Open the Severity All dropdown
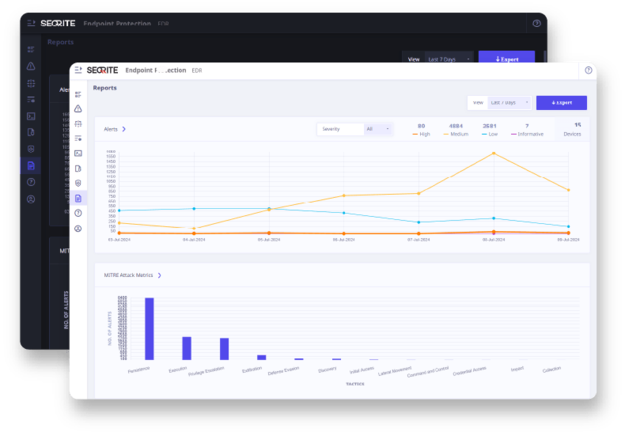This screenshot has width=625, height=436. click(379, 129)
